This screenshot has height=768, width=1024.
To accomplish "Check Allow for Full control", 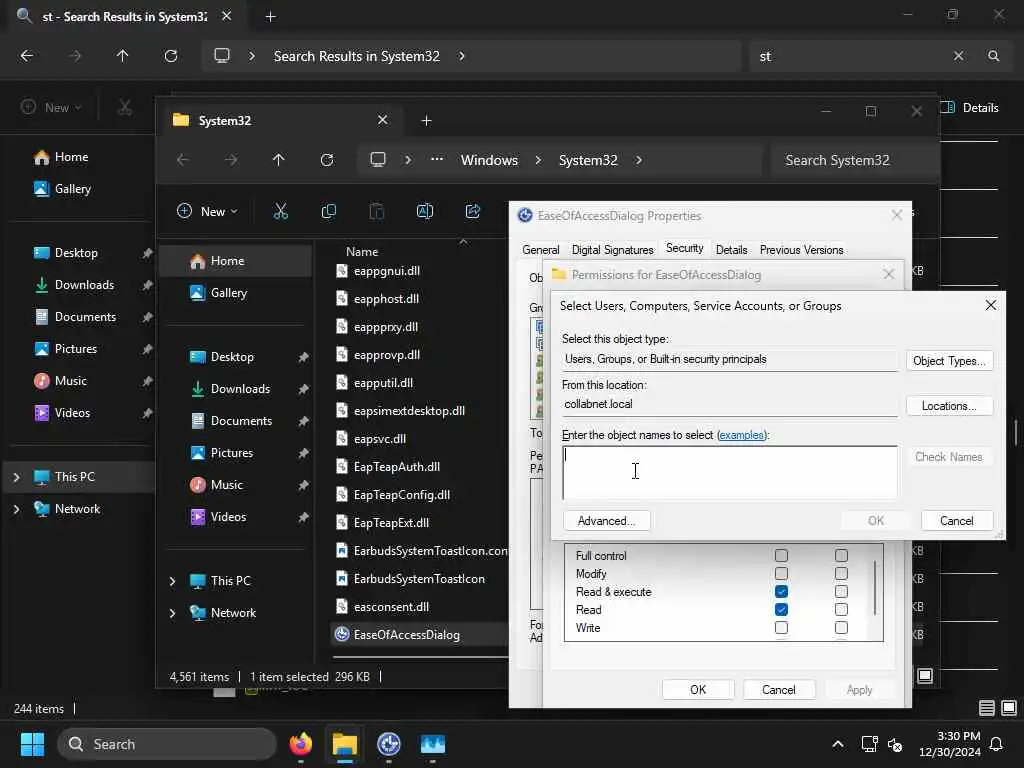I will (x=781, y=556).
